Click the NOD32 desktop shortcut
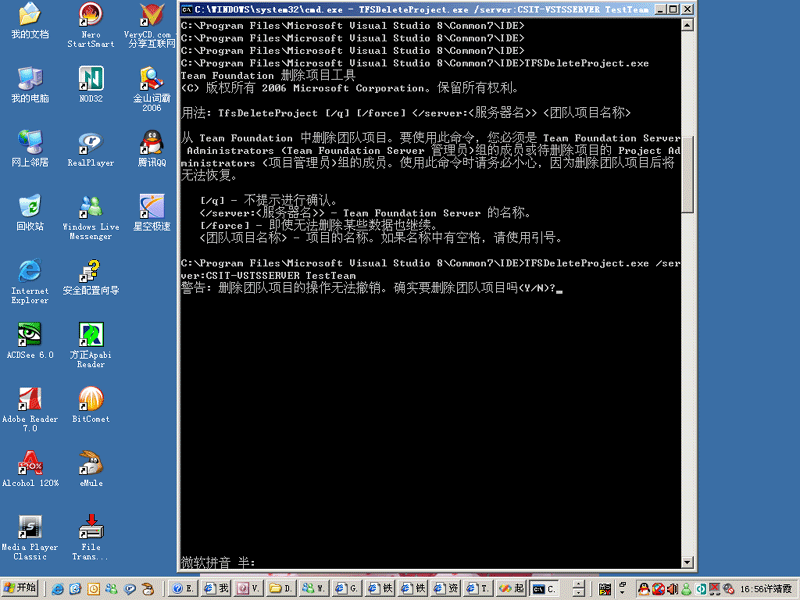Screen dimensions: 800x600 point(91,85)
